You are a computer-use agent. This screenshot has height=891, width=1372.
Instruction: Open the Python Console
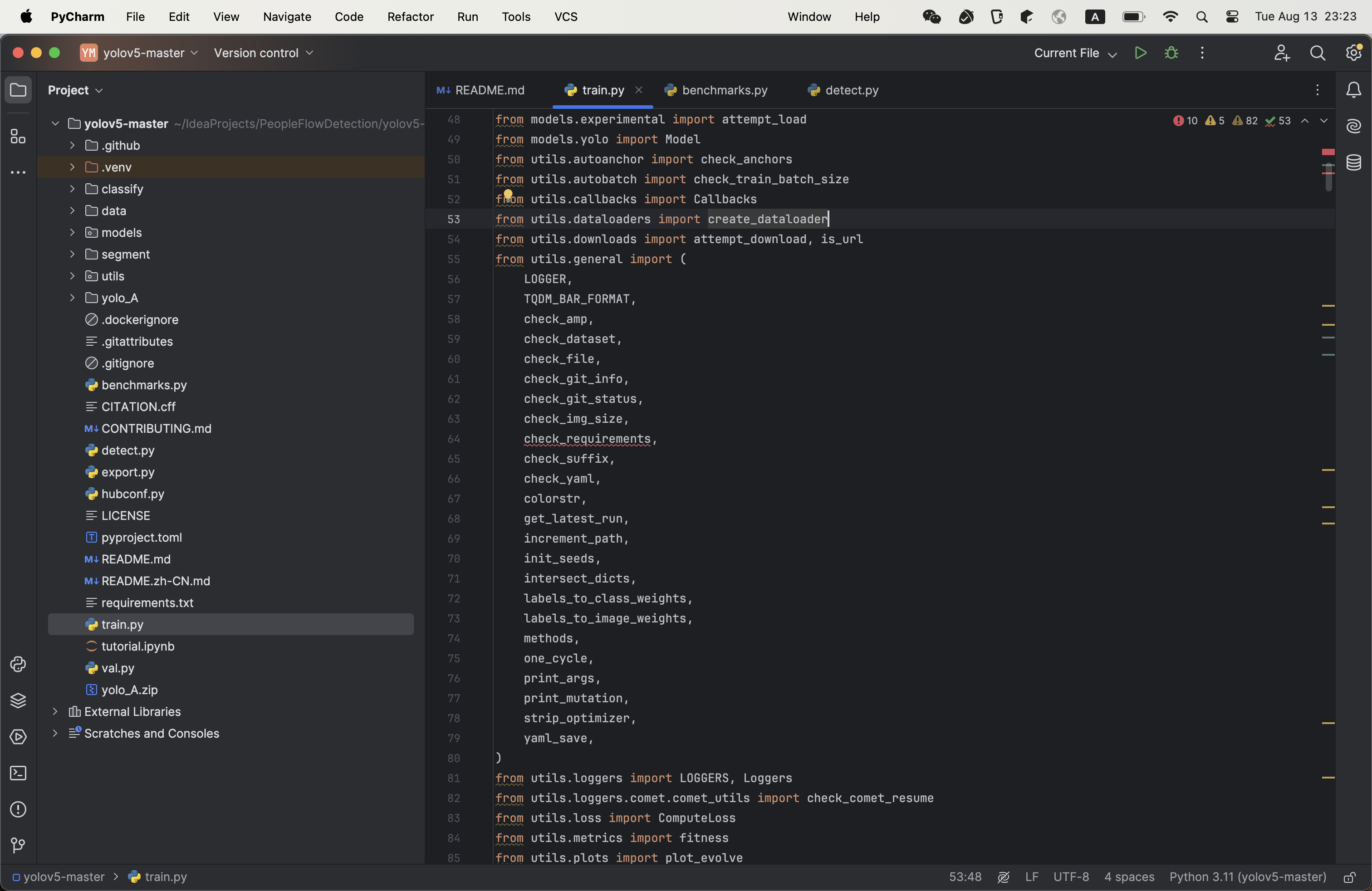pyautogui.click(x=18, y=665)
